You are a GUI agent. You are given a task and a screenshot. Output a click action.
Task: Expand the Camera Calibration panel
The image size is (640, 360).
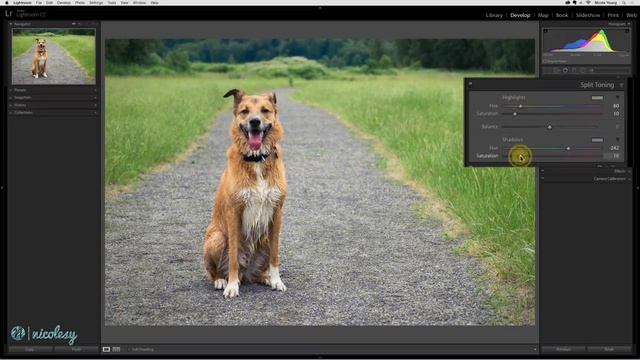point(609,179)
